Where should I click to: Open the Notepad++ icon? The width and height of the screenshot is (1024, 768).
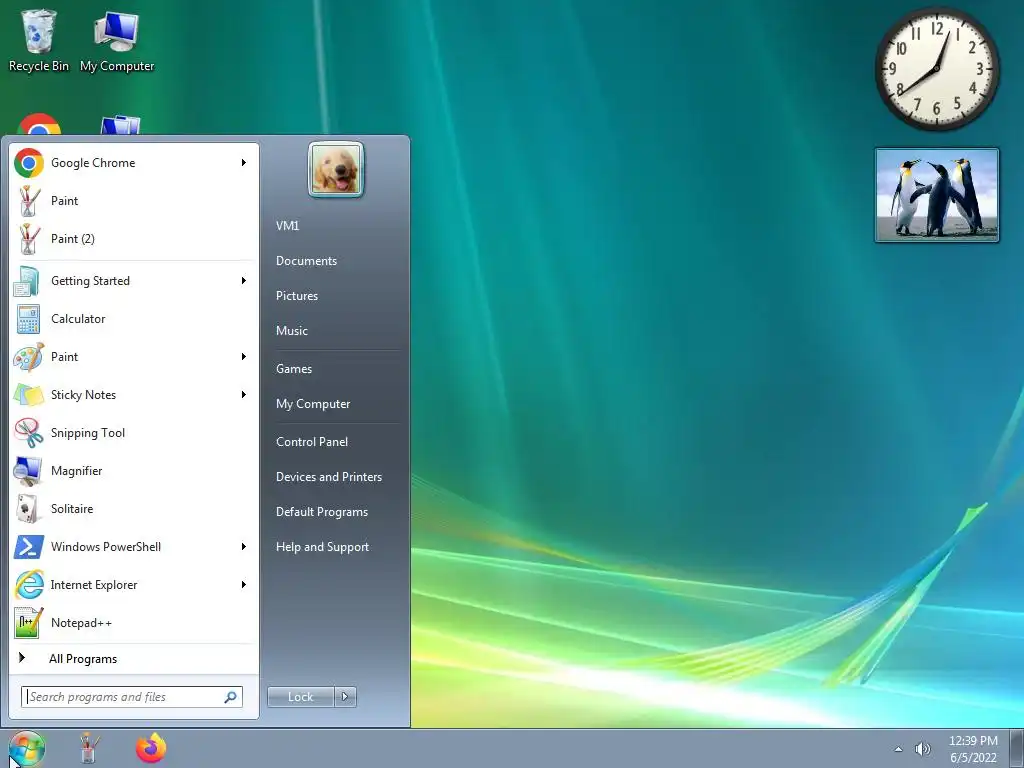coord(28,622)
